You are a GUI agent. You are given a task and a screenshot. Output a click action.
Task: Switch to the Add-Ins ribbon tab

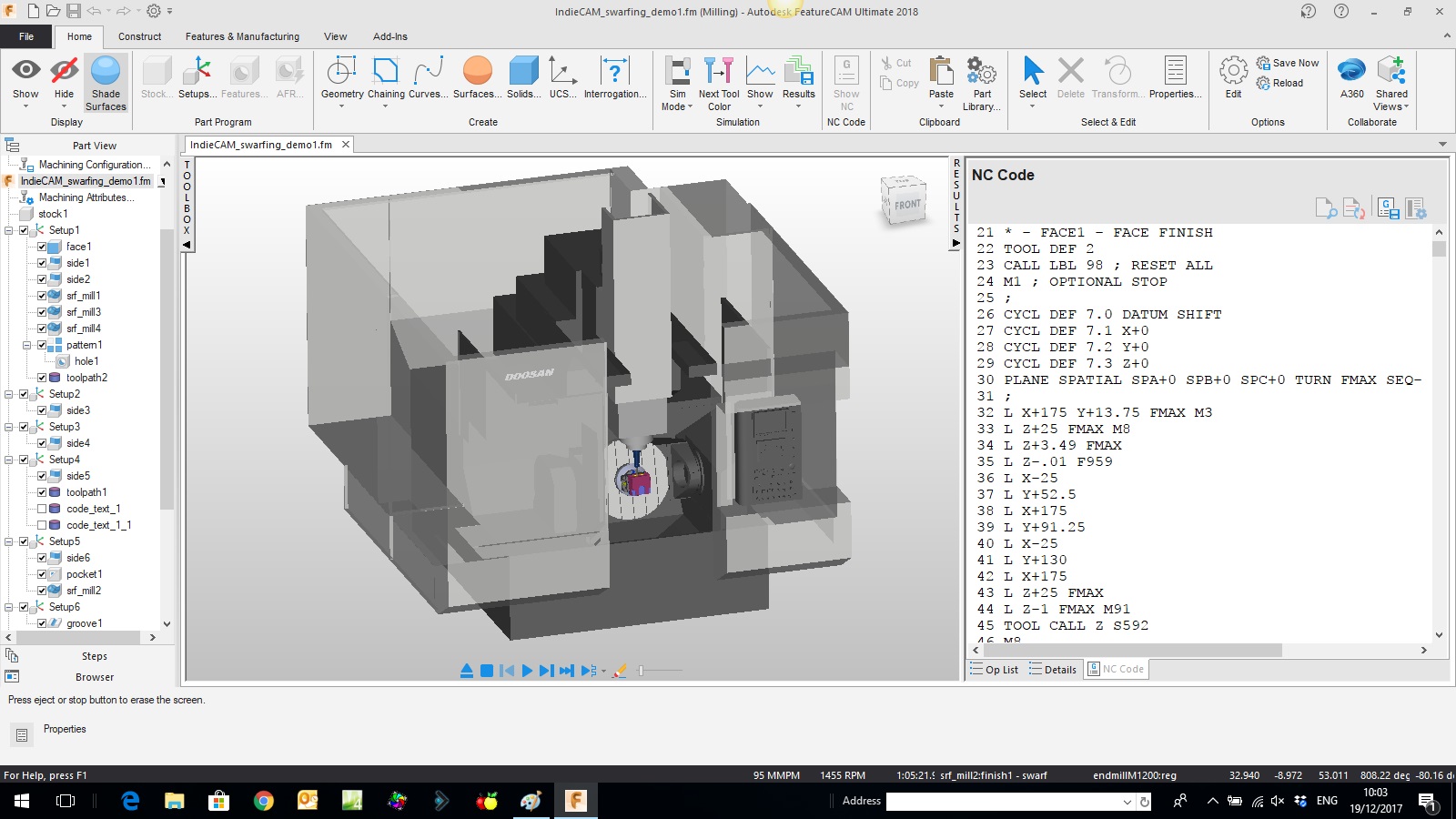[x=389, y=36]
